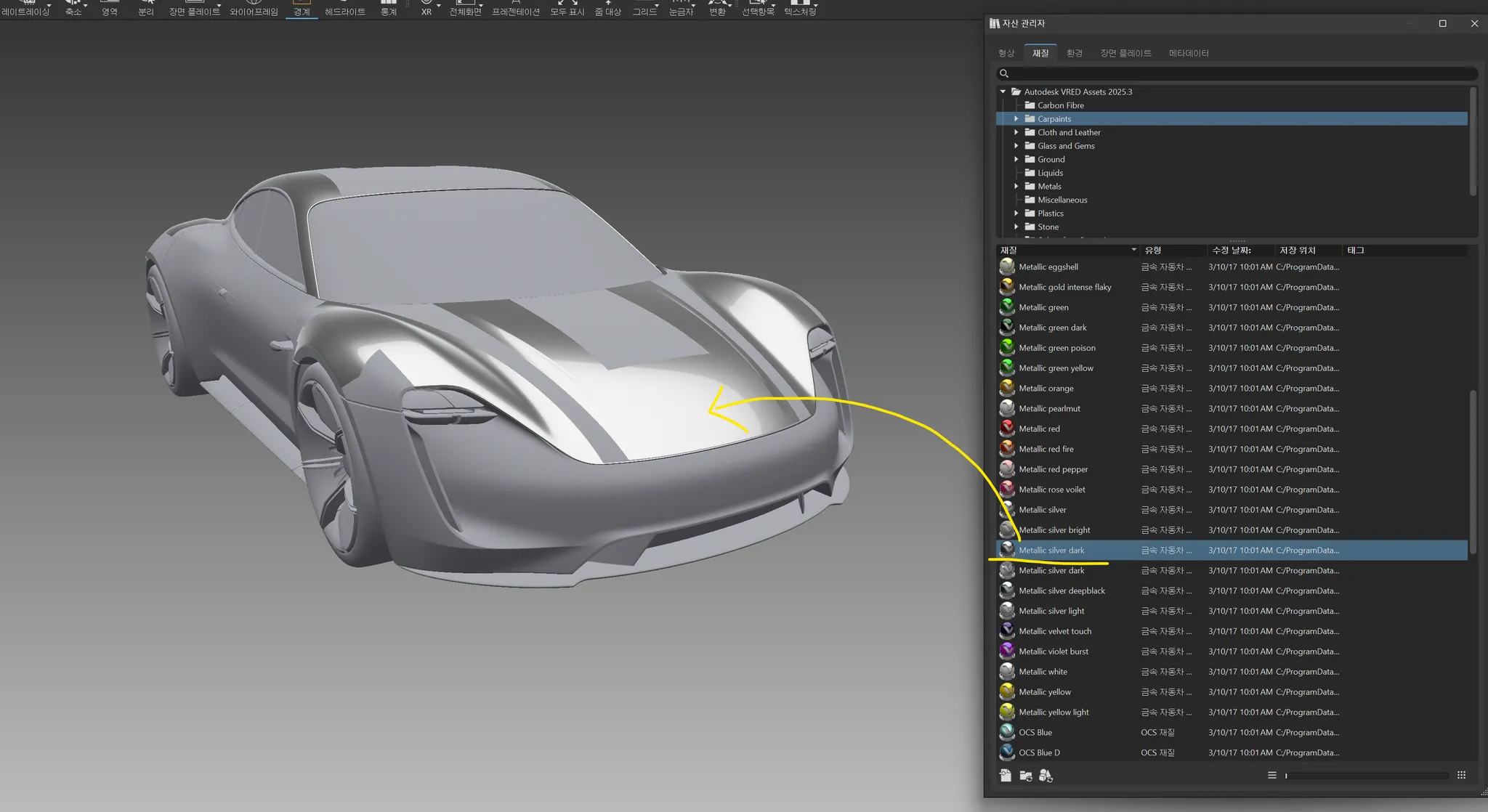The width and height of the screenshot is (1488, 812).
Task: Switch to grid thumbnail view icon
Action: coord(1461,775)
